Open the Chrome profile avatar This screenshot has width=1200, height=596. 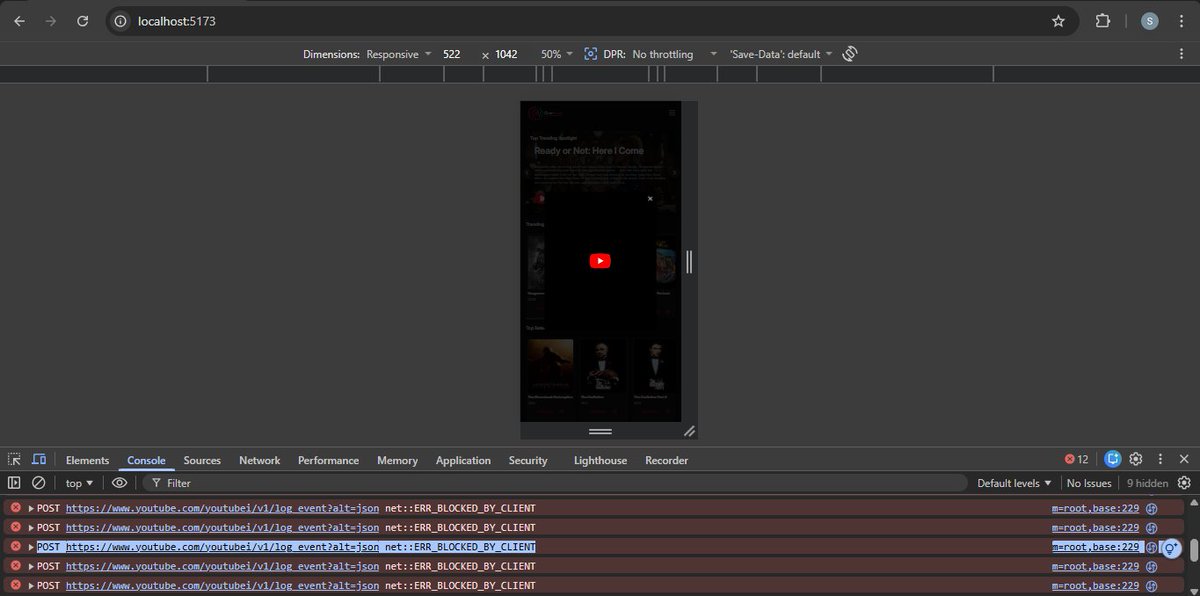(1149, 21)
